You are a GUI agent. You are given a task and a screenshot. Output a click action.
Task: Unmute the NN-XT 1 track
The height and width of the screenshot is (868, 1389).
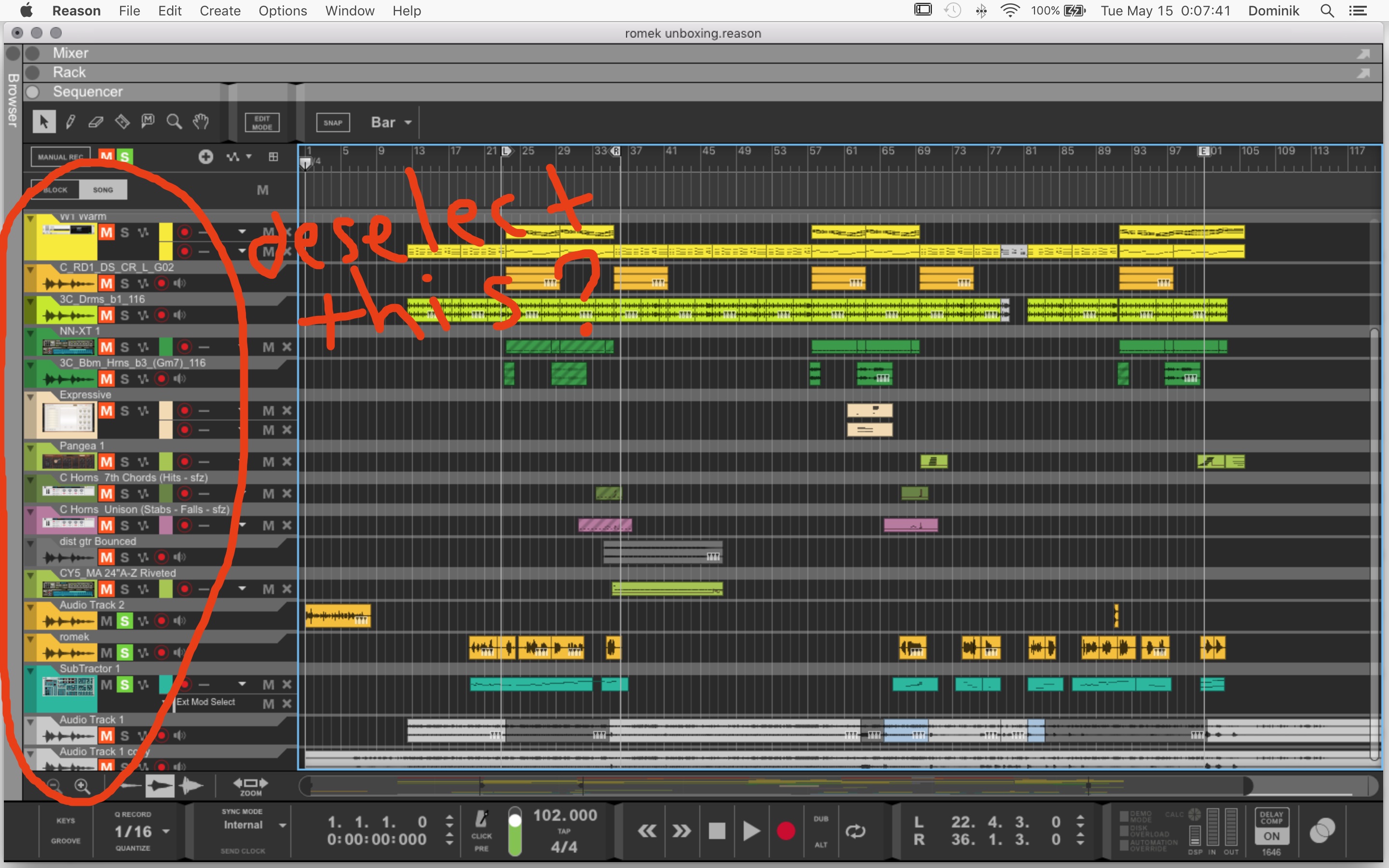[106, 347]
